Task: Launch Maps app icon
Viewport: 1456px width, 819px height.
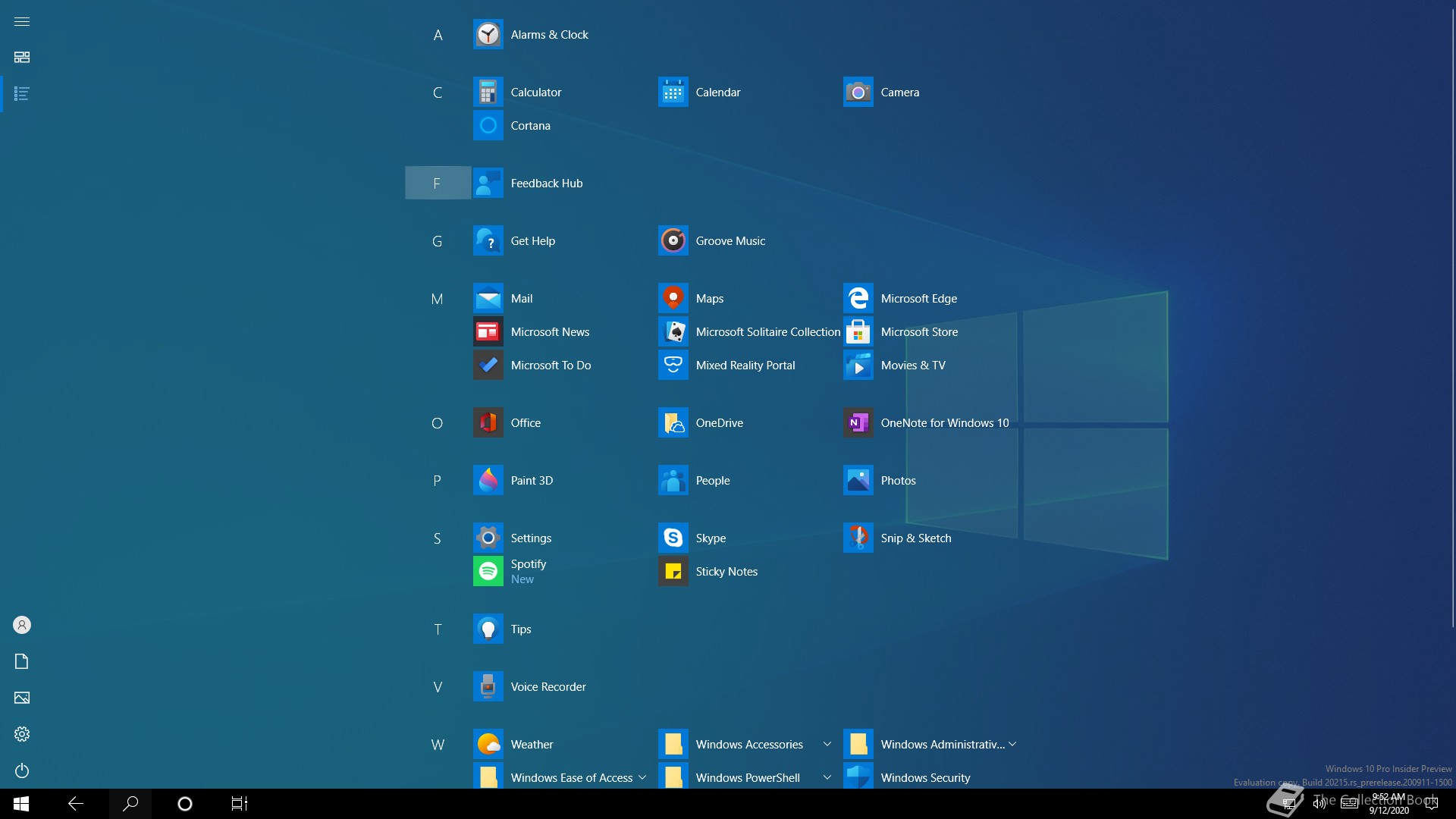Action: [x=673, y=299]
